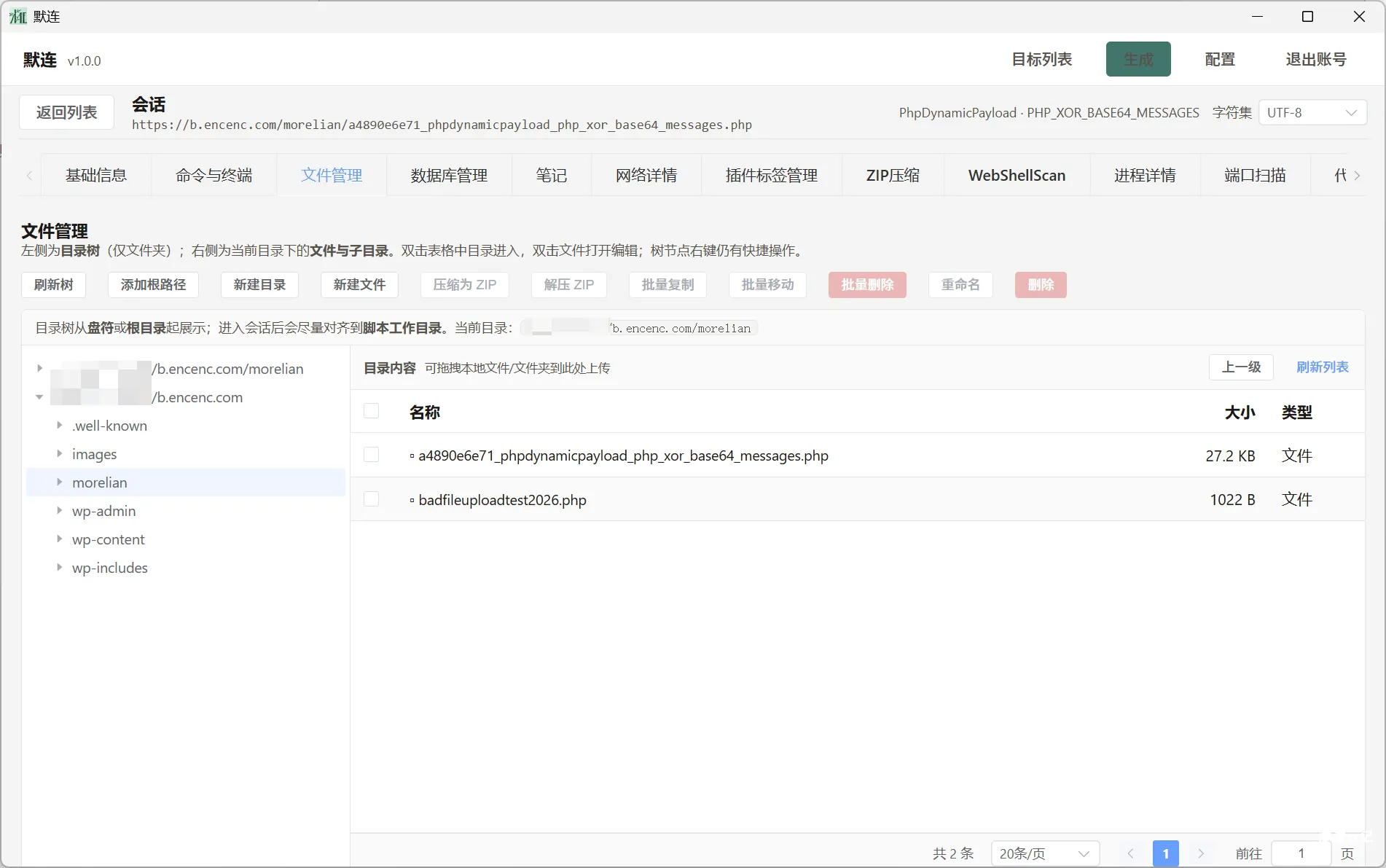Screen dimensions: 1386x868
Task: Click the left arrow on the tab bar
Action: click(x=29, y=175)
